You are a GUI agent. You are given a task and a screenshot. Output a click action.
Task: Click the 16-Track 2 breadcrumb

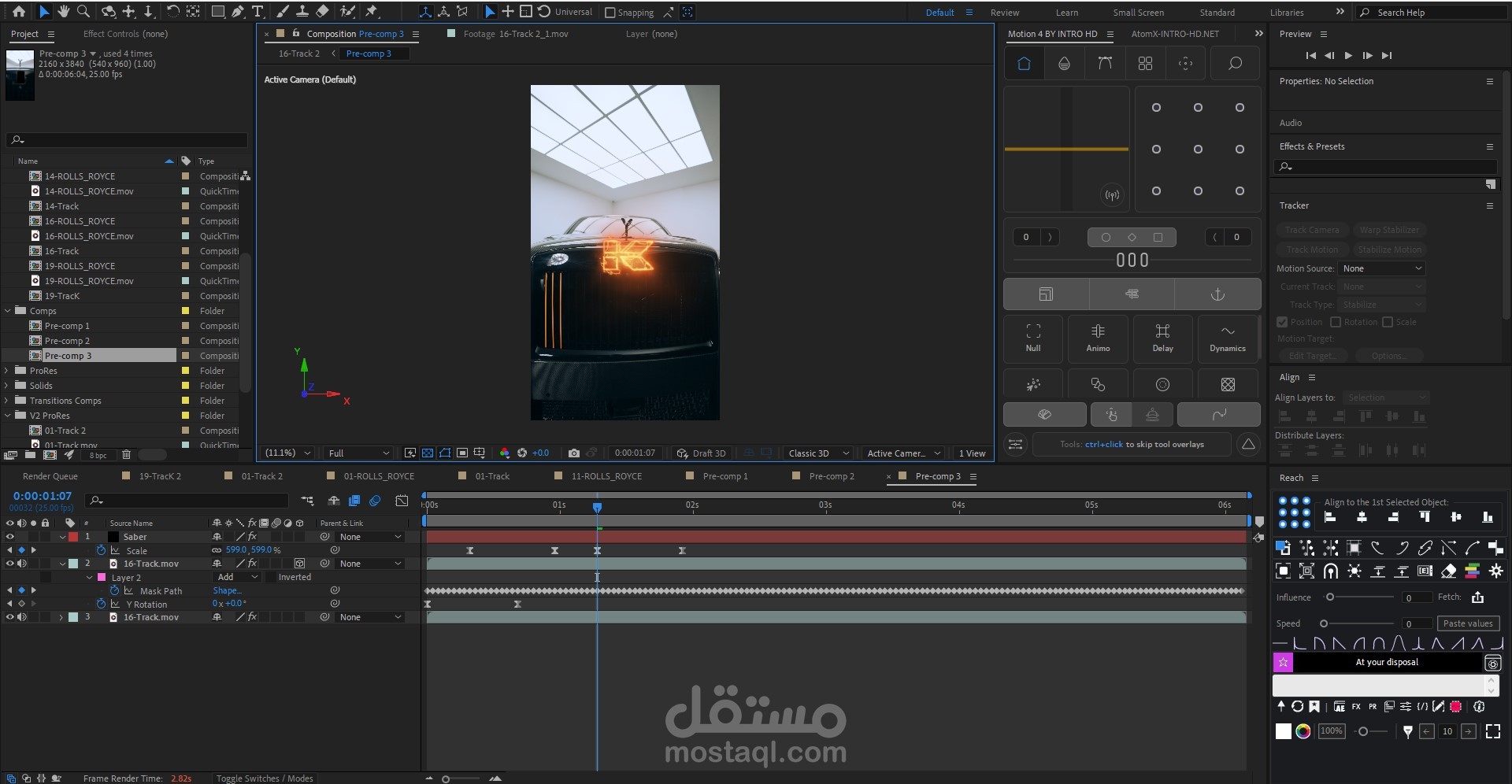click(x=299, y=54)
